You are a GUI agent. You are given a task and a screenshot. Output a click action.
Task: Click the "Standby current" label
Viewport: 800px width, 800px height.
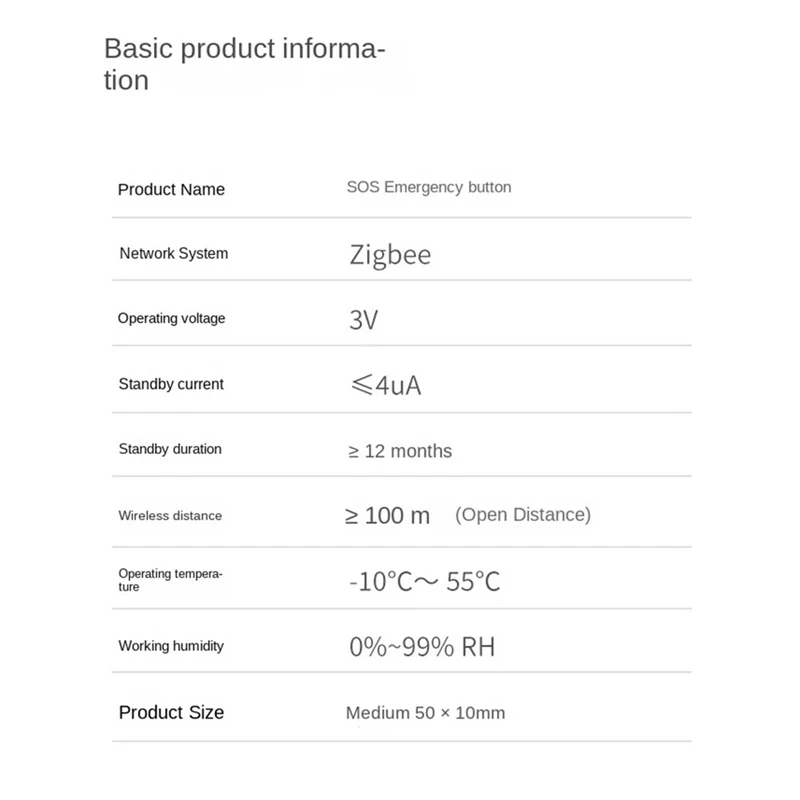tap(171, 384)
